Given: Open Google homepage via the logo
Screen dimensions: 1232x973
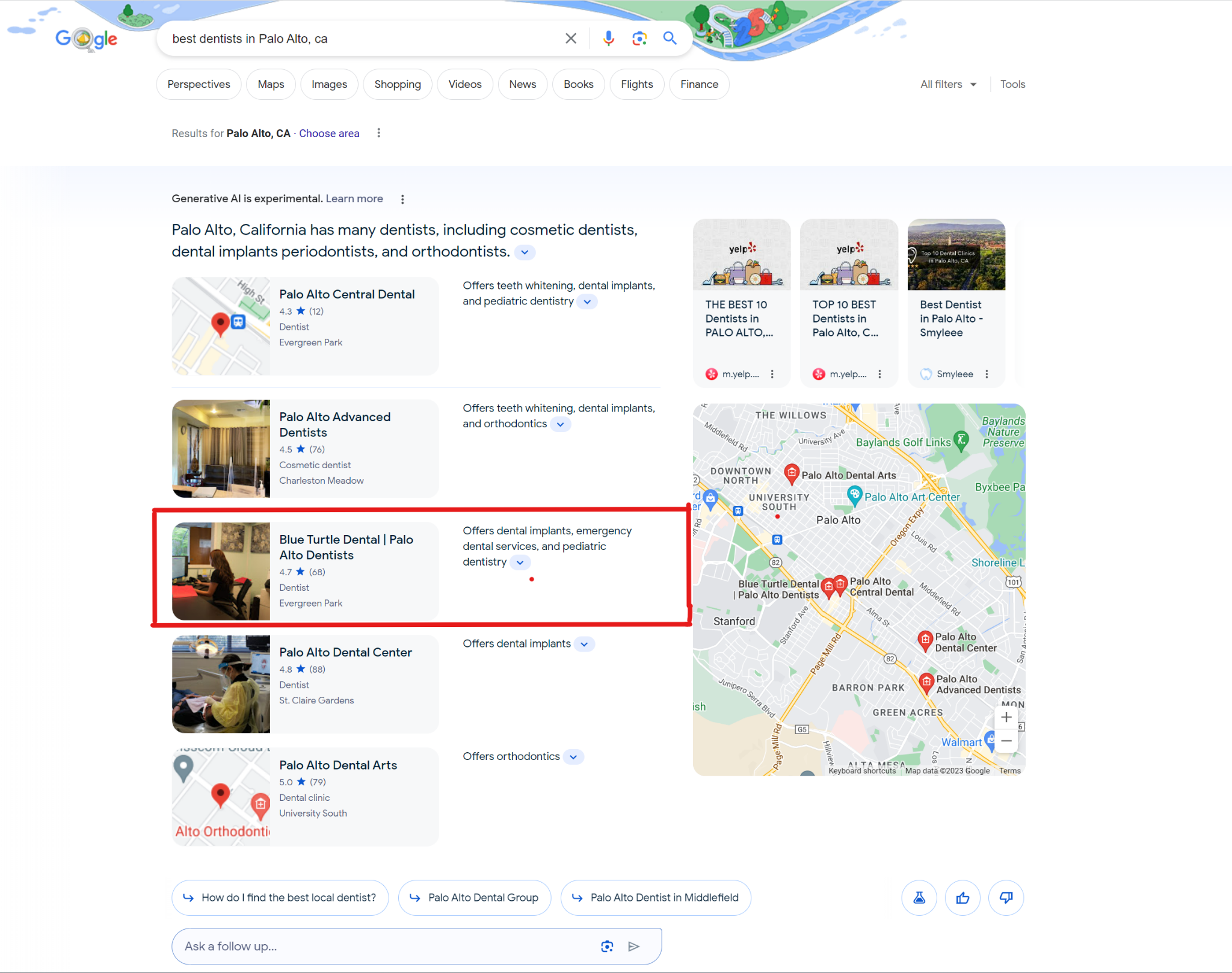Looking at the screenshot, I should (87, 39).
